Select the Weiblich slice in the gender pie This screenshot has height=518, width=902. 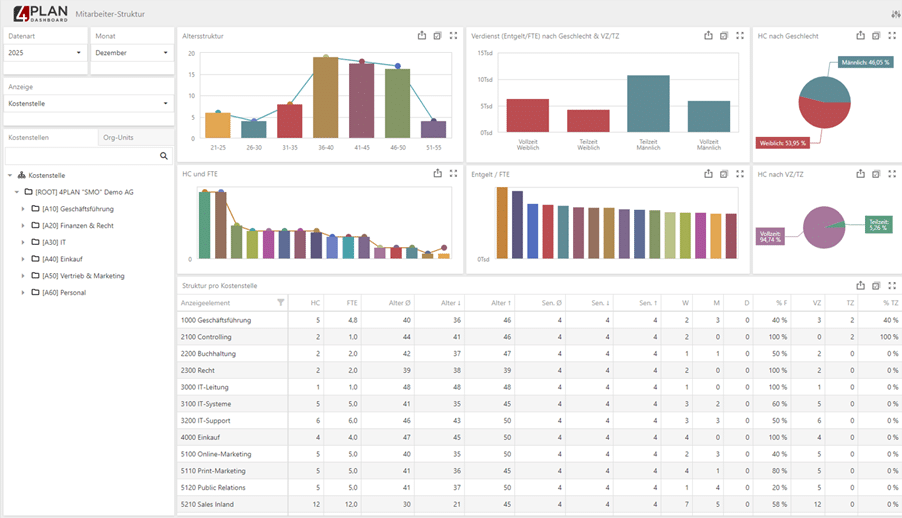coord(824,115)
